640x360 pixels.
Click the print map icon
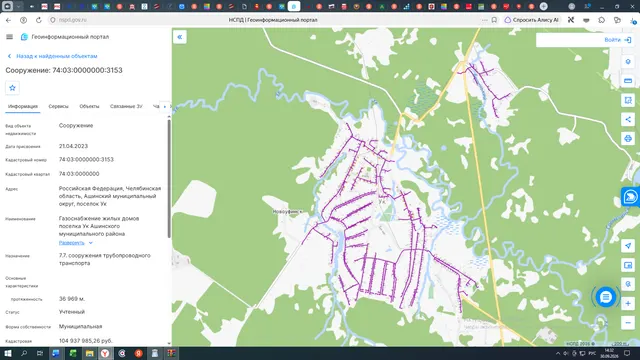pyautogui.click(x=628, y=139)
